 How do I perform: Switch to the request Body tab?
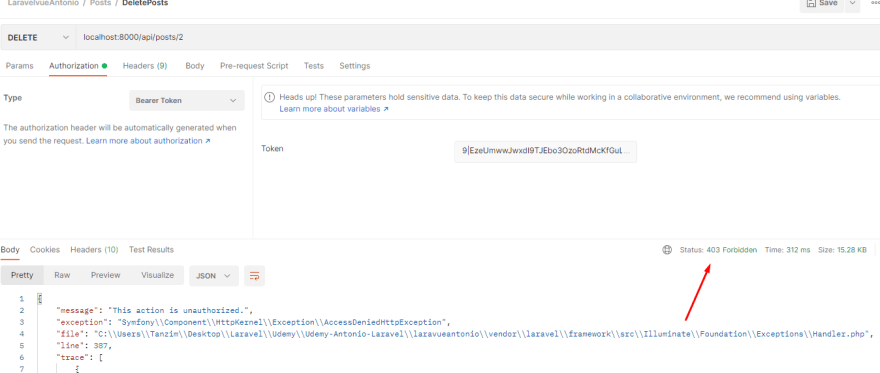[x=195, y=66]
